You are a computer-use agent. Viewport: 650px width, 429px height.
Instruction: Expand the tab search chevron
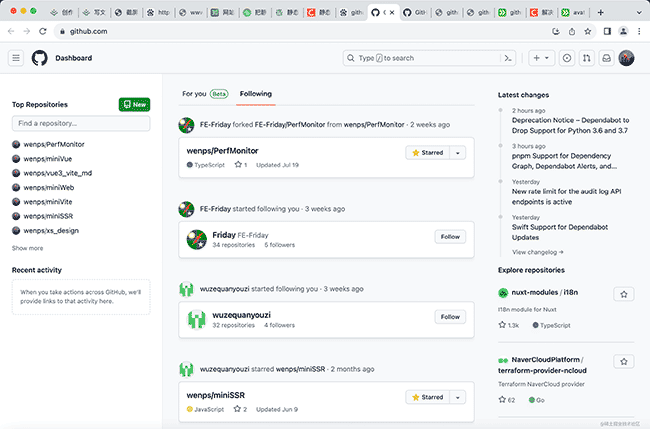639,12
